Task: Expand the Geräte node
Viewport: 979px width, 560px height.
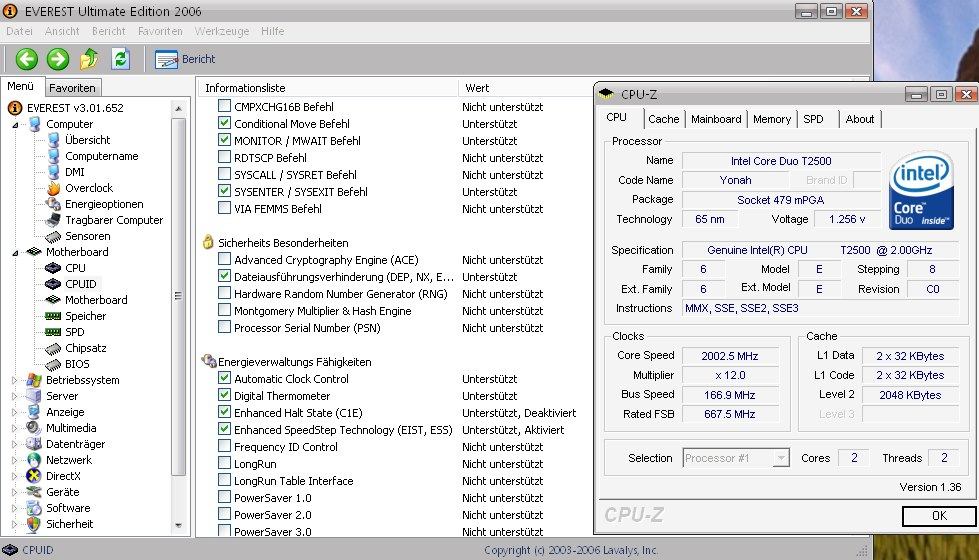Action: pyautogui.click(x=14, y=492)
